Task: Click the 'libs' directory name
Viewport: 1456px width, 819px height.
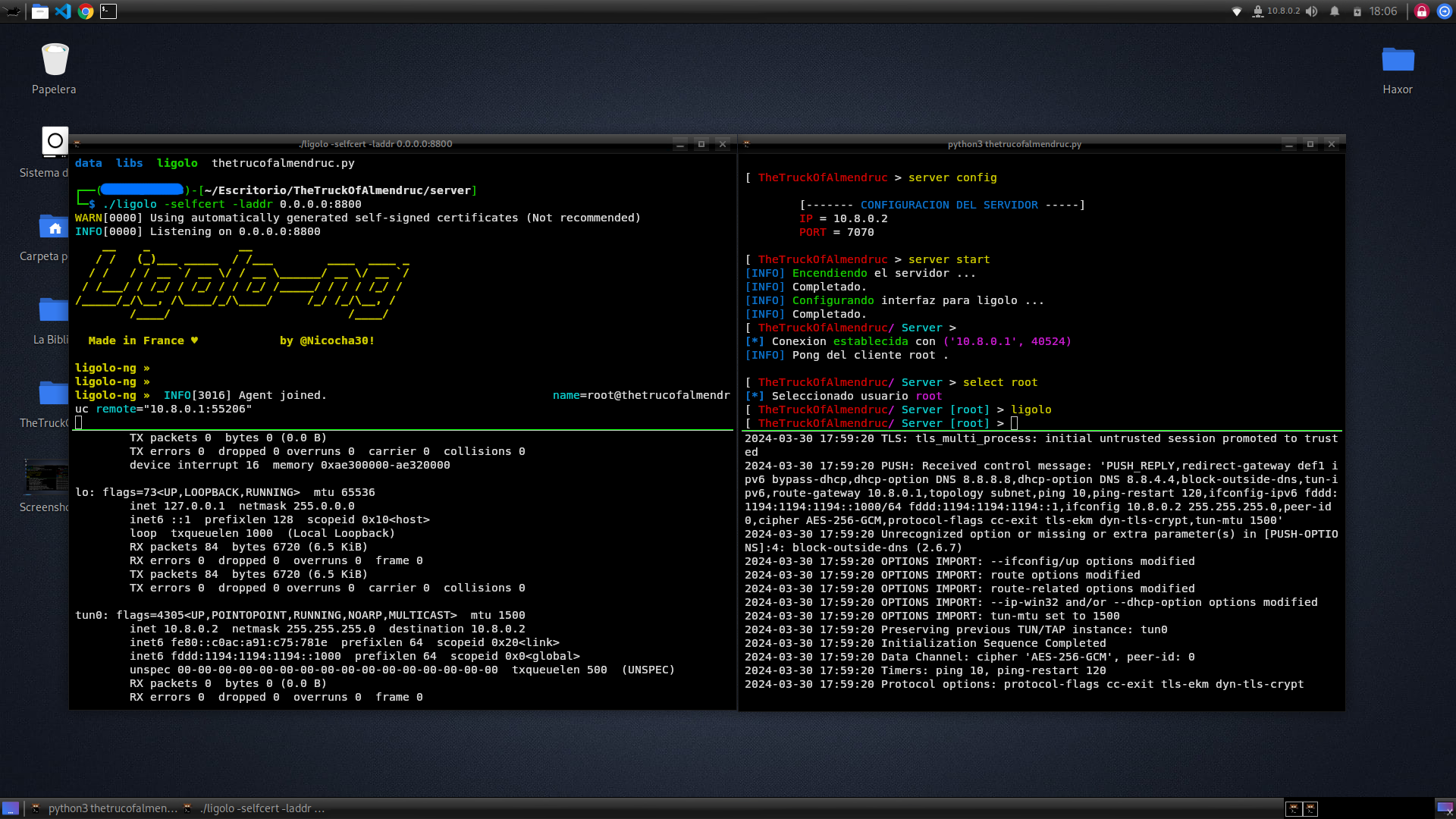Action: [130, 163]
